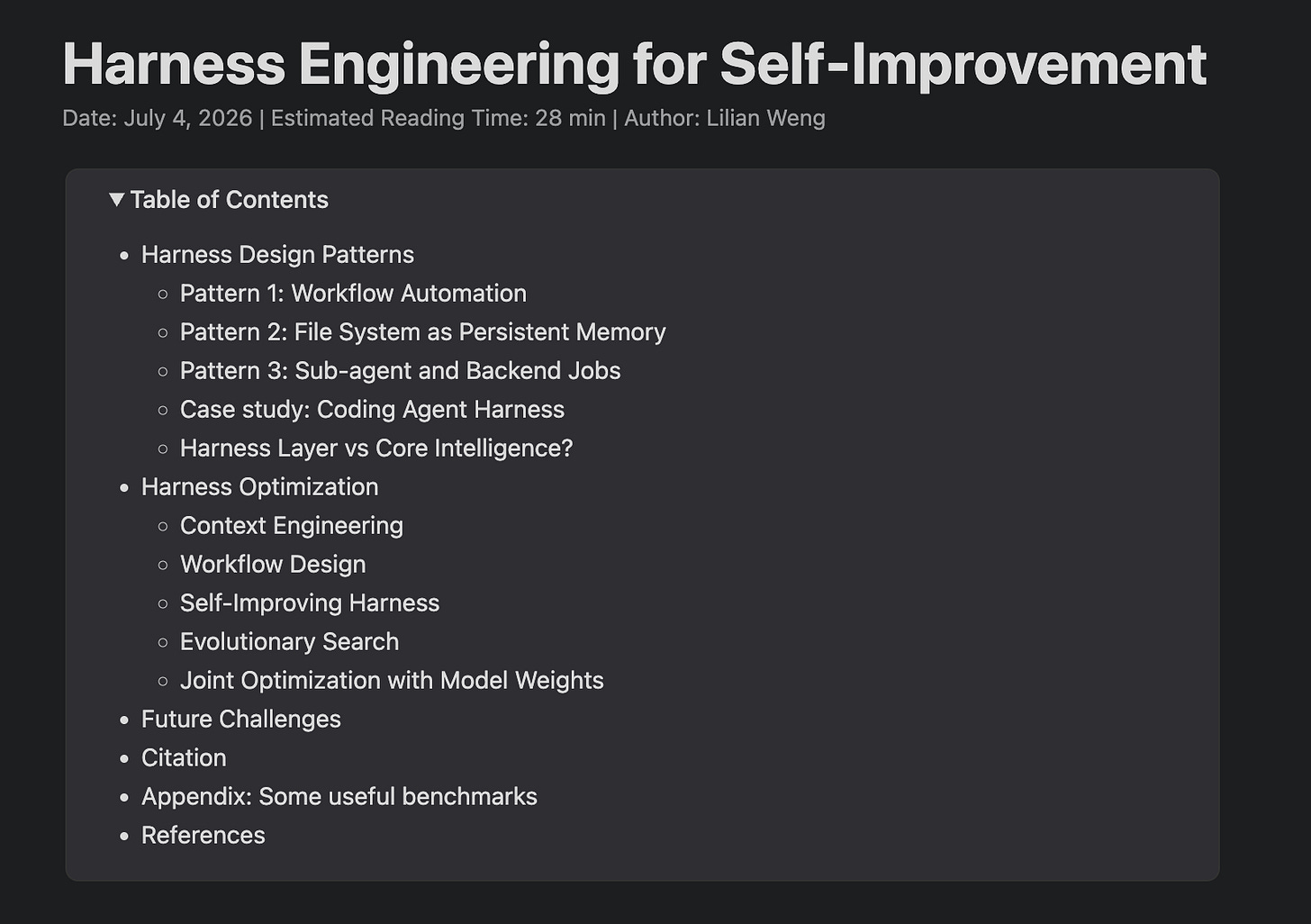The height and width of the screenshot is (924, 1311).
Task: Click the Table of Contents label
Action: (229, 200)
